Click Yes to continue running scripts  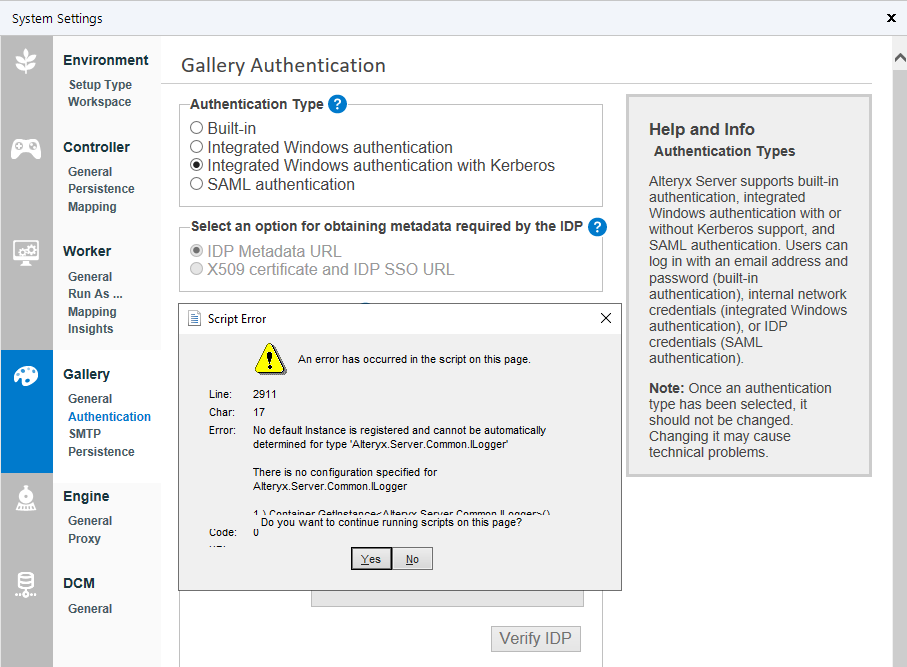(x=371, y=558)
